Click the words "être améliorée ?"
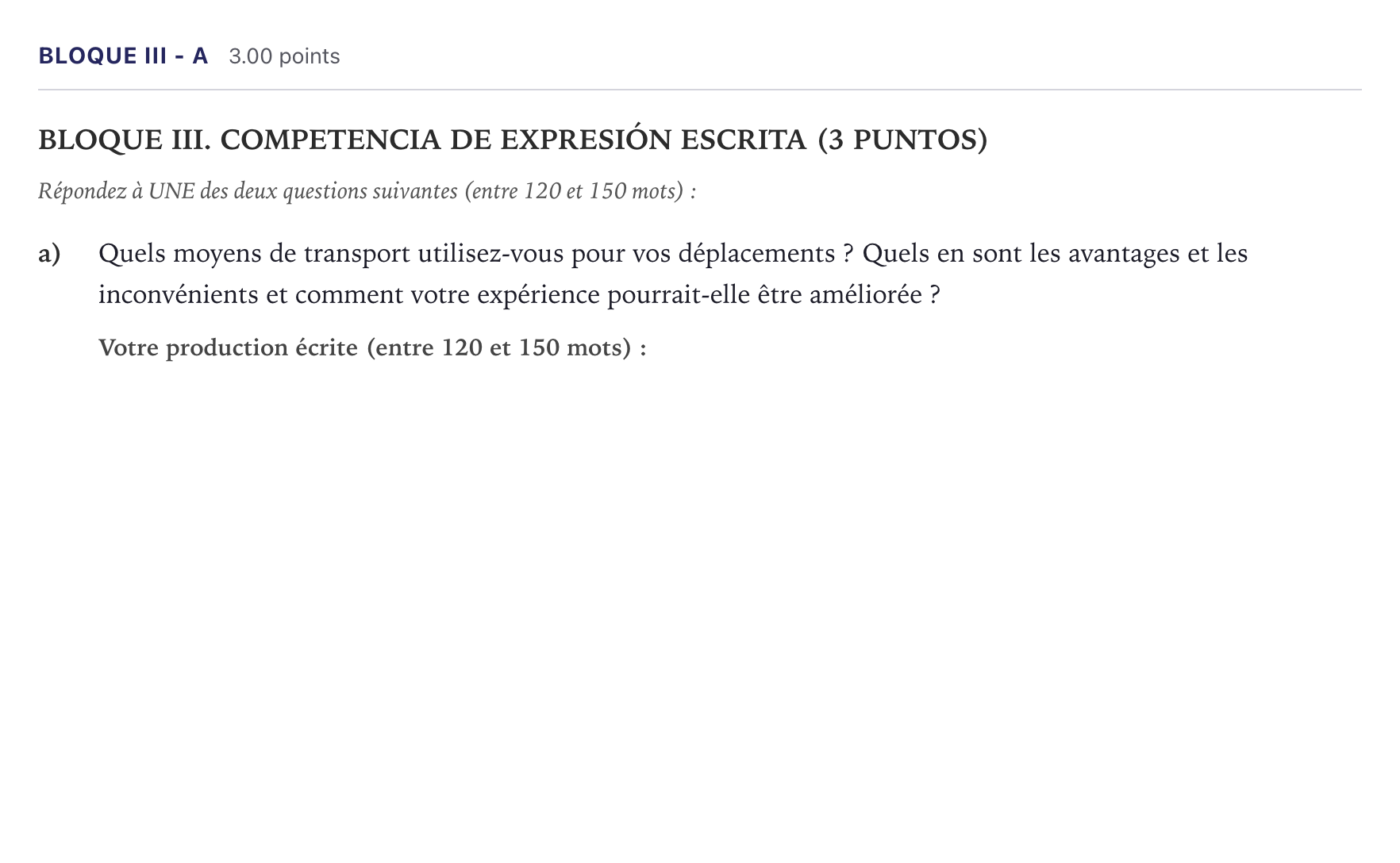 click(848, 295)
